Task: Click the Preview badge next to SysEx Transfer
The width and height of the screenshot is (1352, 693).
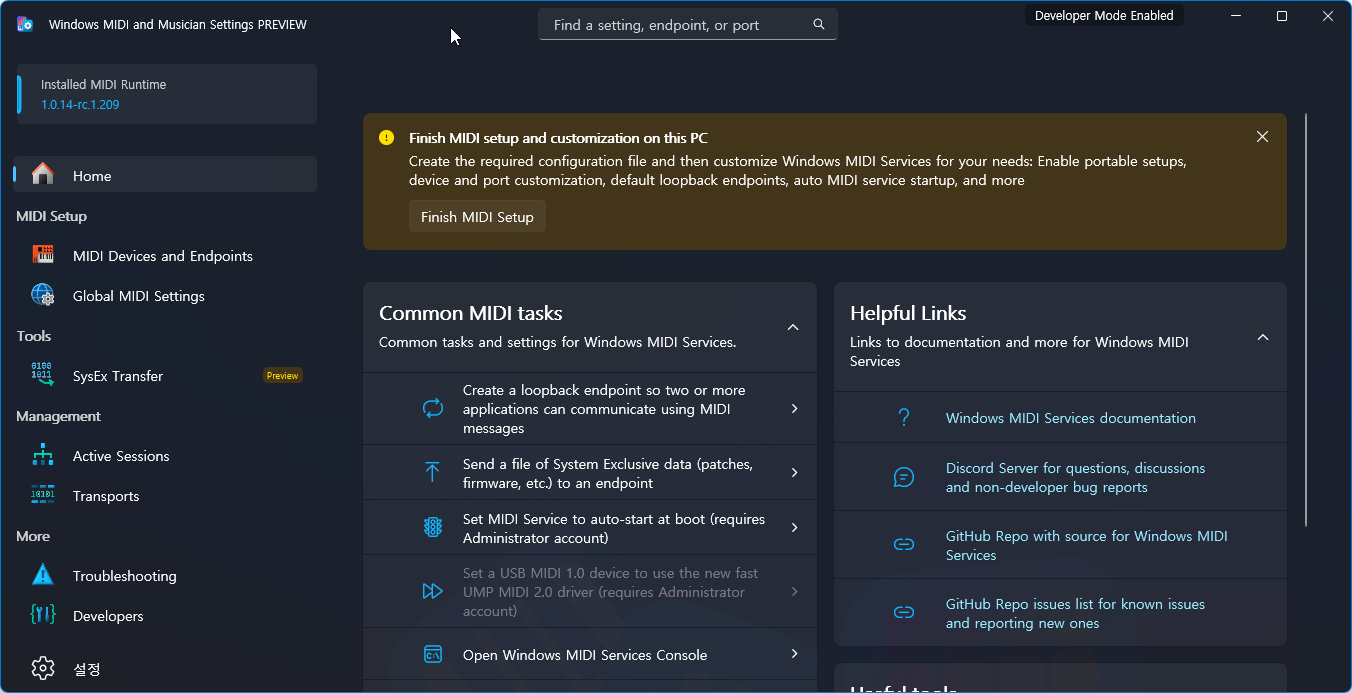Action: (282, 375)
